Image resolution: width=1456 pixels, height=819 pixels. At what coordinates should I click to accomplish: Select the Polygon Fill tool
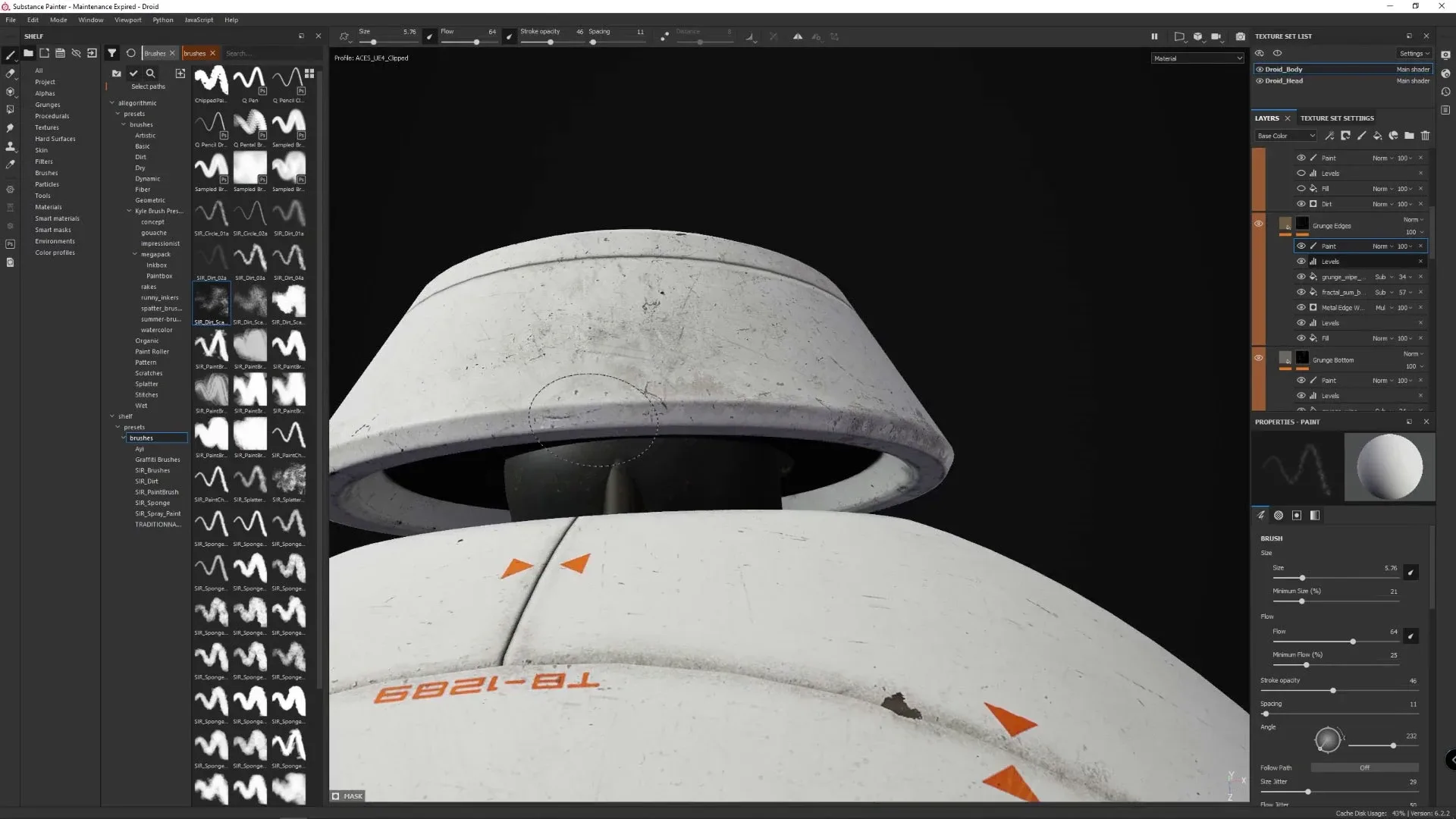point(10,110)
